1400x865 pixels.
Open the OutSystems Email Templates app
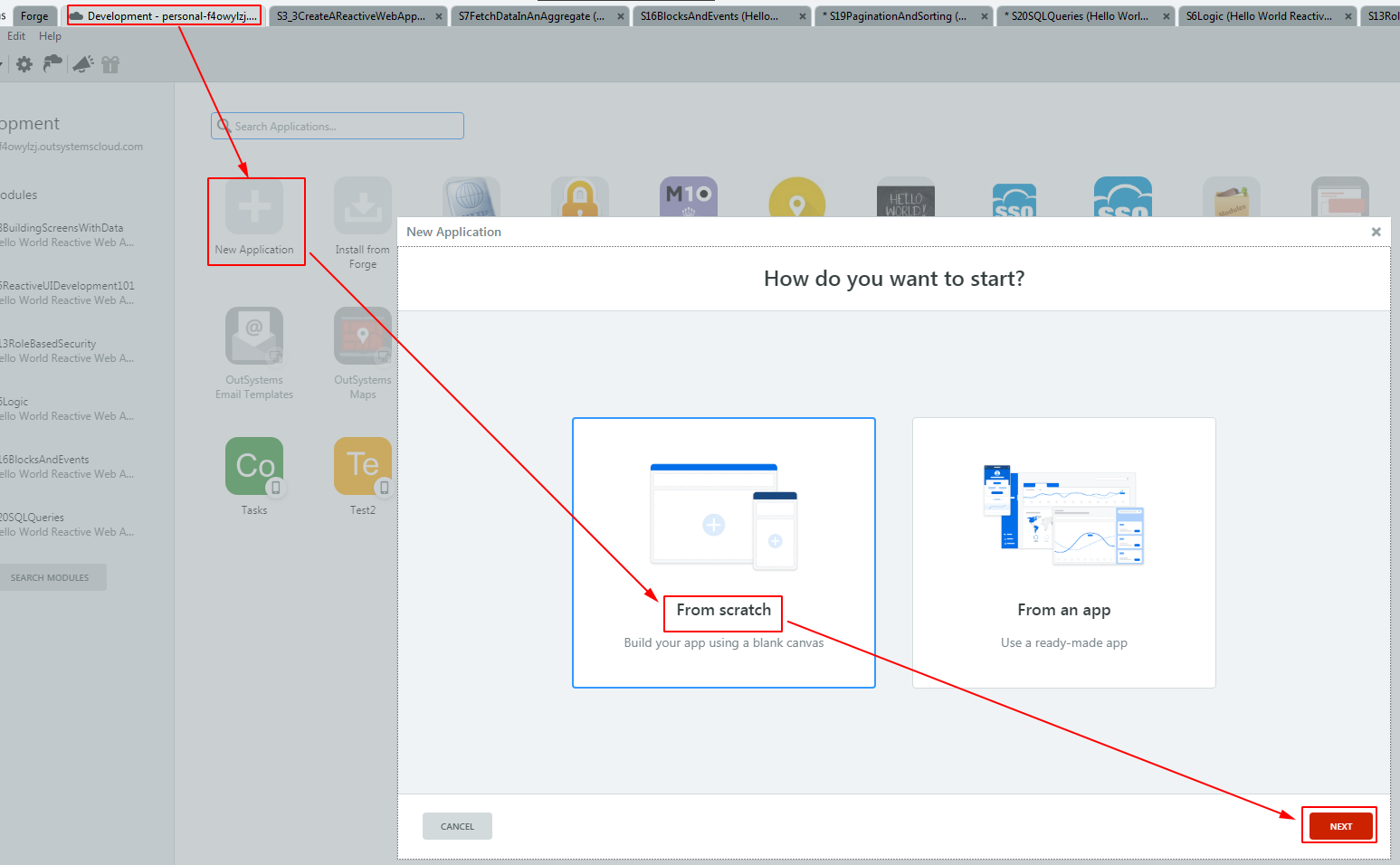click(253, 336)
